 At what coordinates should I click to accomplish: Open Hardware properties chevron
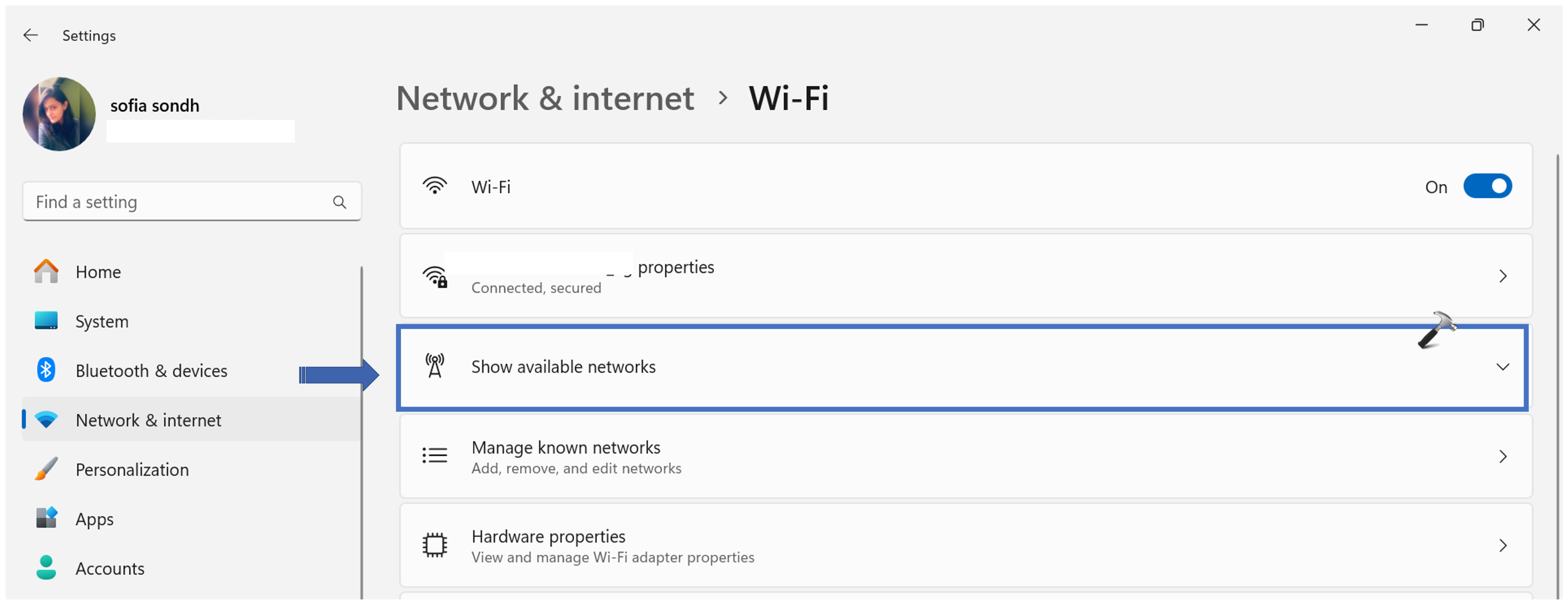click(1502, 546)
